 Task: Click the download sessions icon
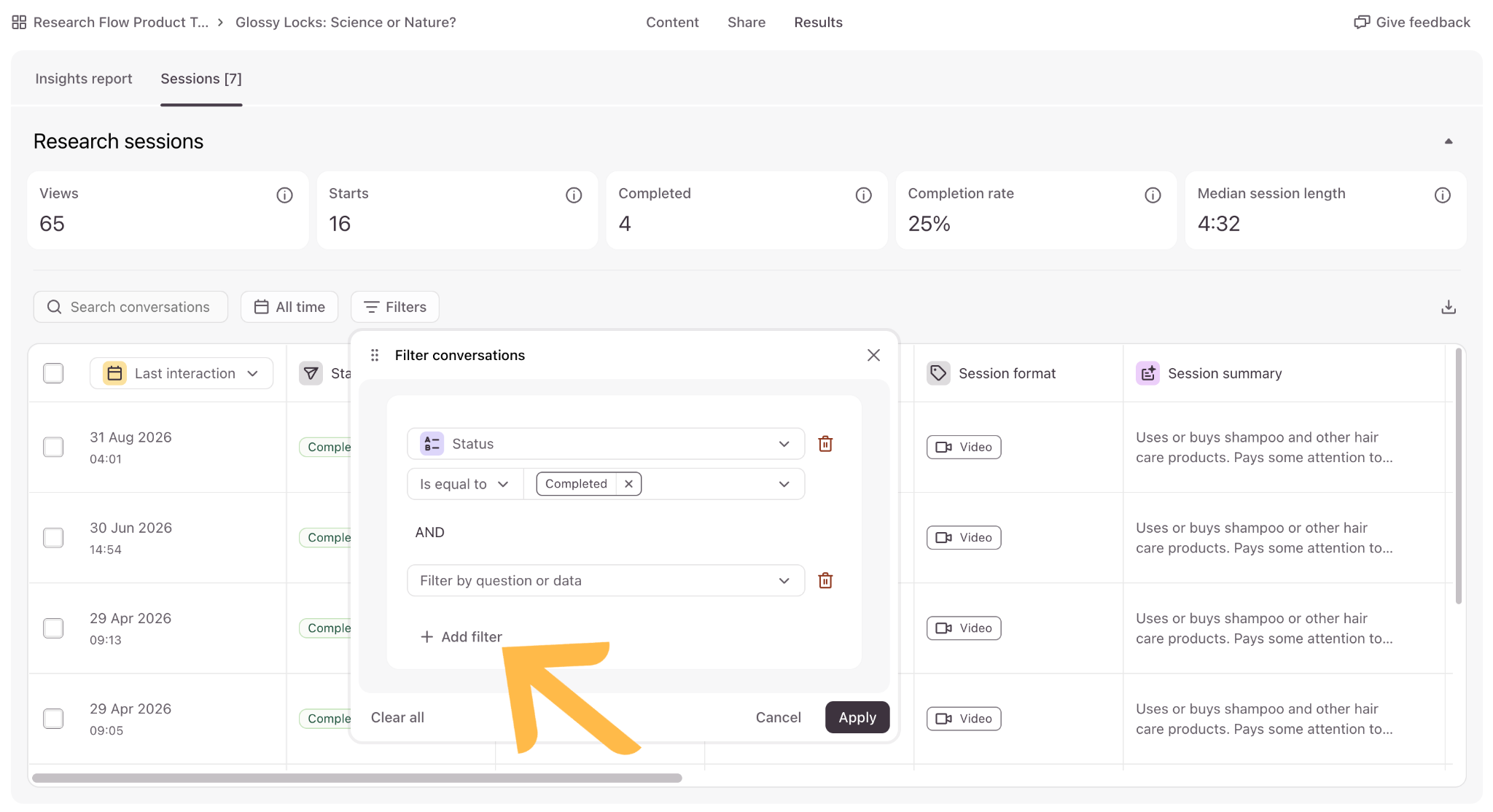[x=1448, y=307]
